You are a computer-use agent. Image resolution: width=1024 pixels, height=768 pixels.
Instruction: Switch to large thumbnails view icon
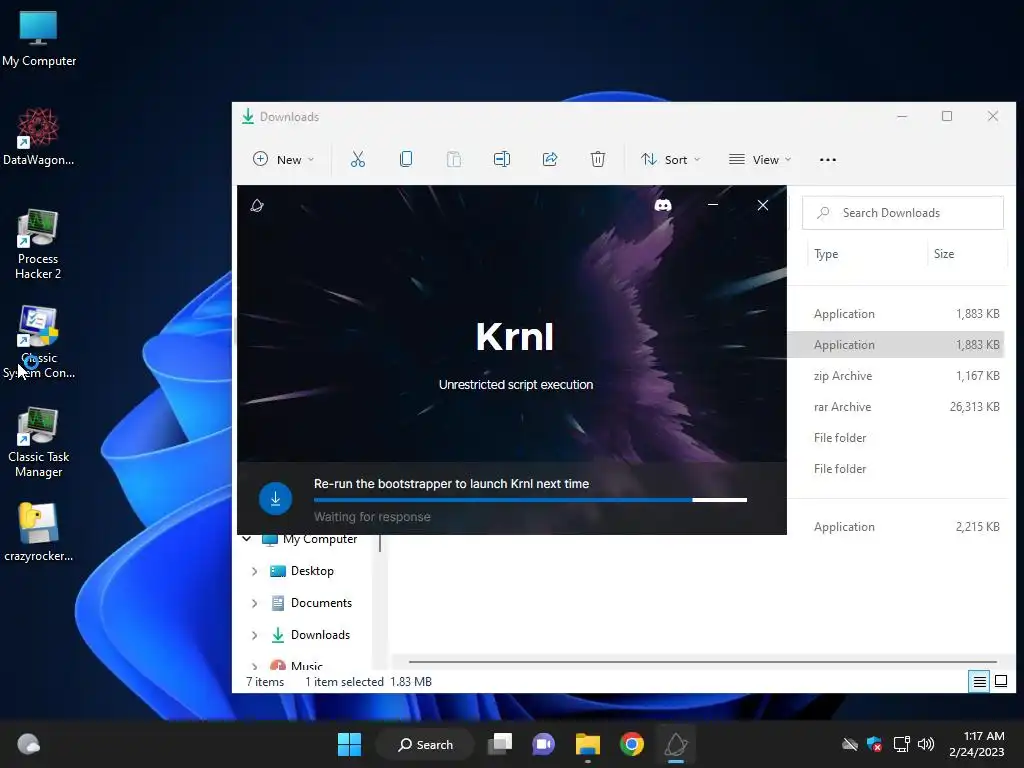coord(1000,682)
